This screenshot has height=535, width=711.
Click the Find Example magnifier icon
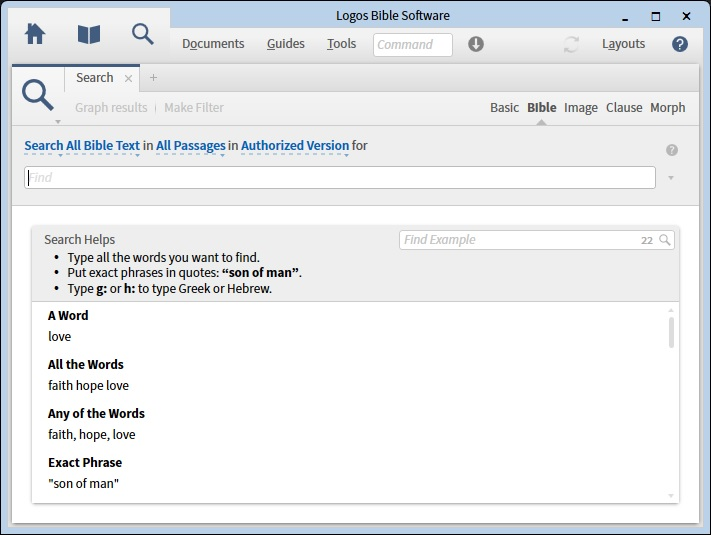coord(665,240)
